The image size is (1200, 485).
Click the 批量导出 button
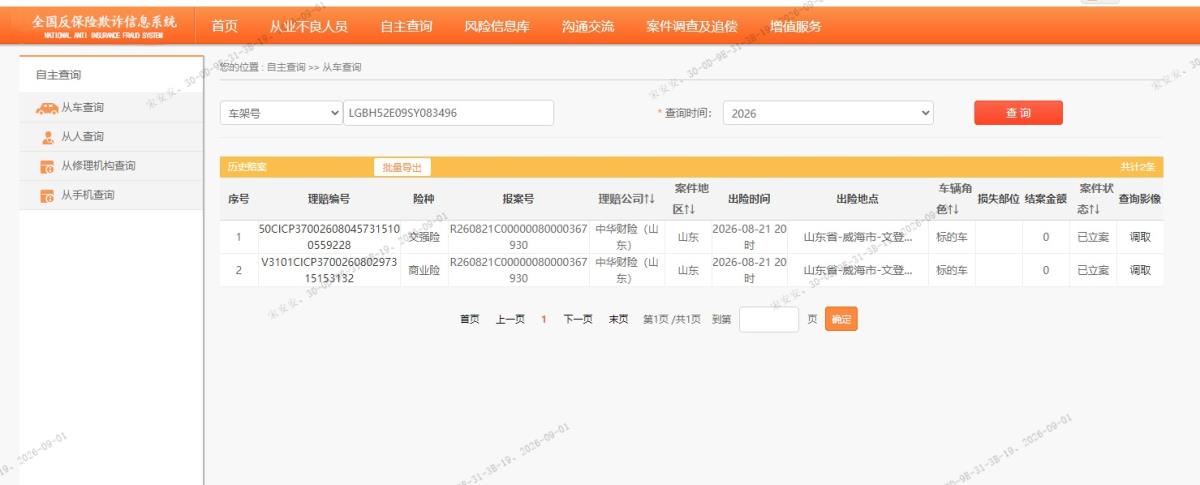[x=402, y=167]
